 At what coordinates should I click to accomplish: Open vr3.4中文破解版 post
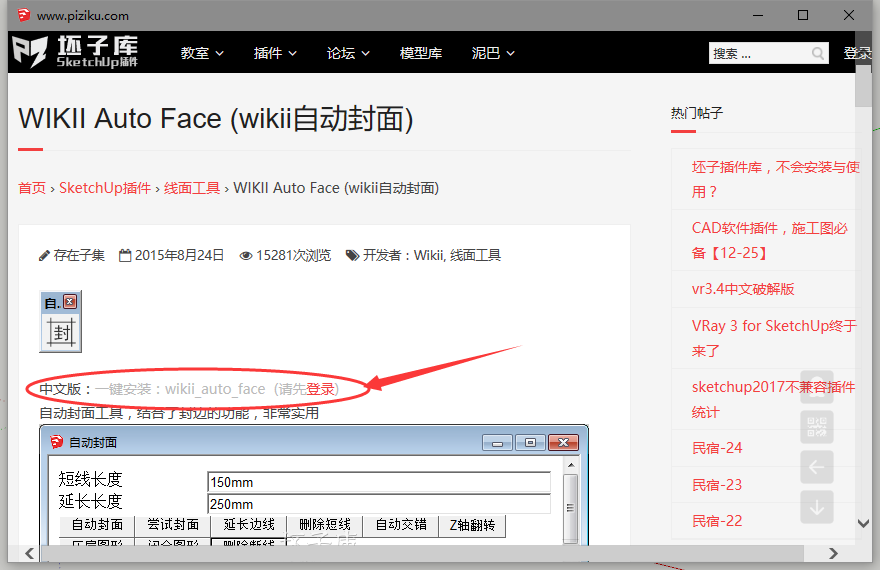742,289
